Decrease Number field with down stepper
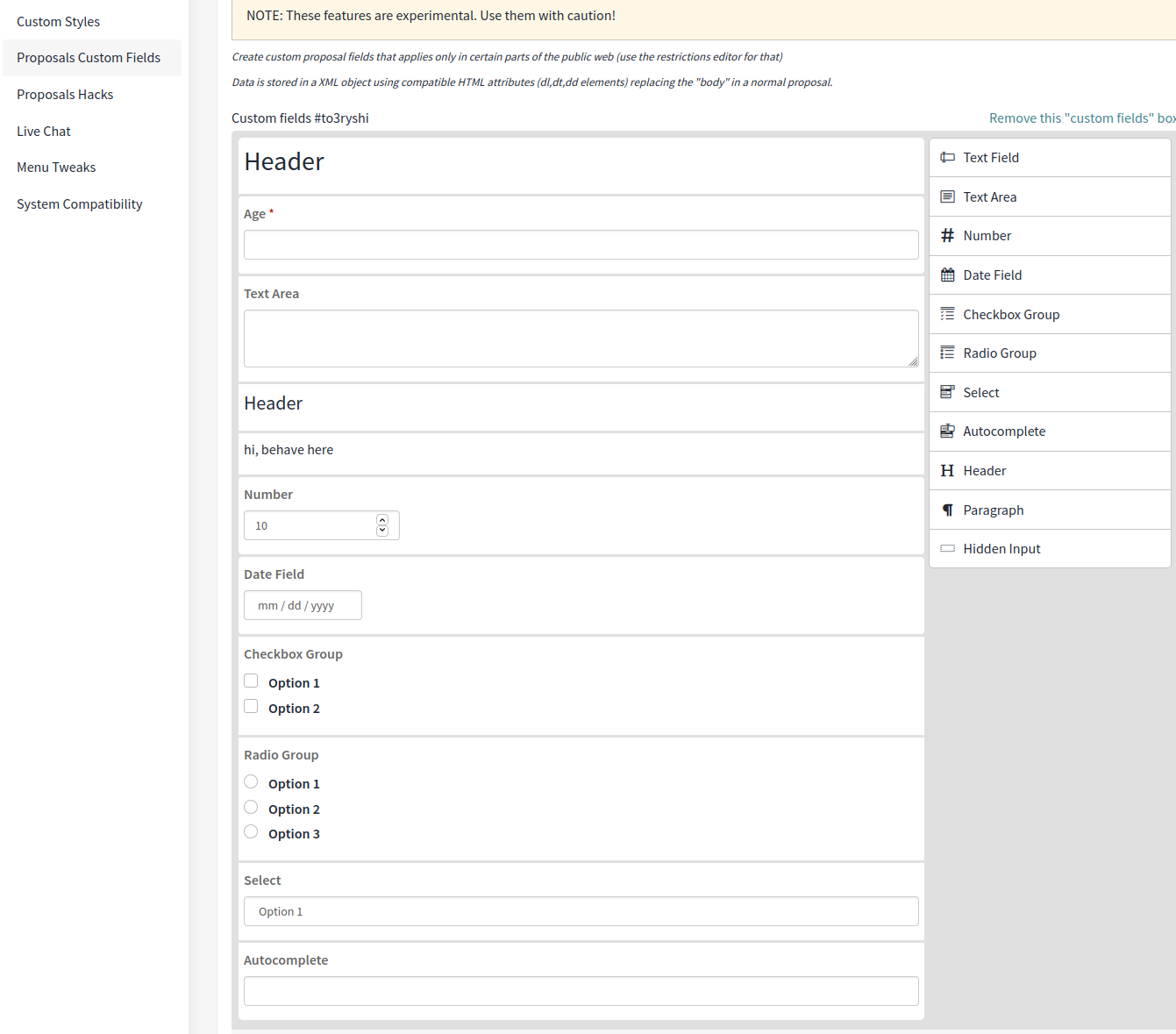 tap(382, 531)
